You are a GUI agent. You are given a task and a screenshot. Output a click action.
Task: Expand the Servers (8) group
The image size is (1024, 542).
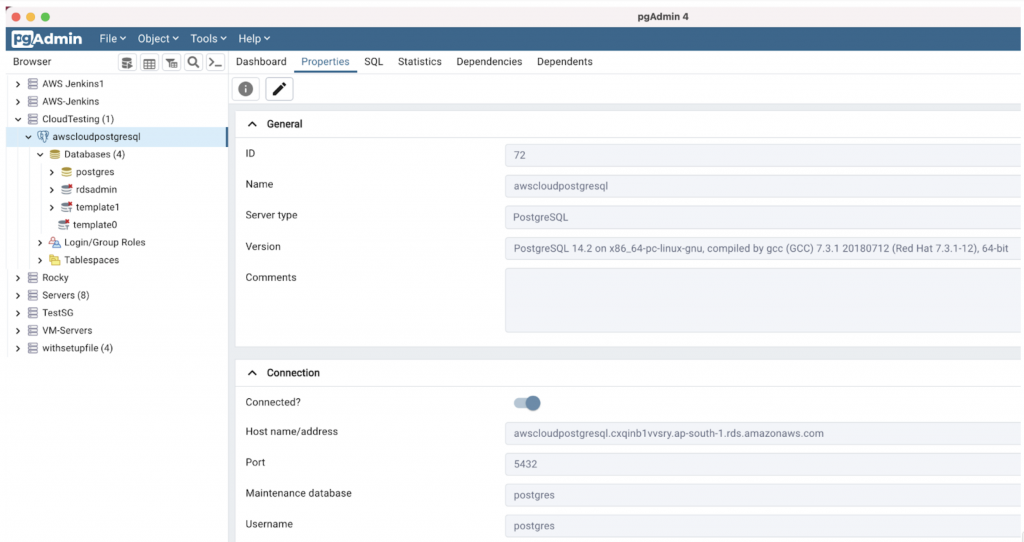coord(18,295)
